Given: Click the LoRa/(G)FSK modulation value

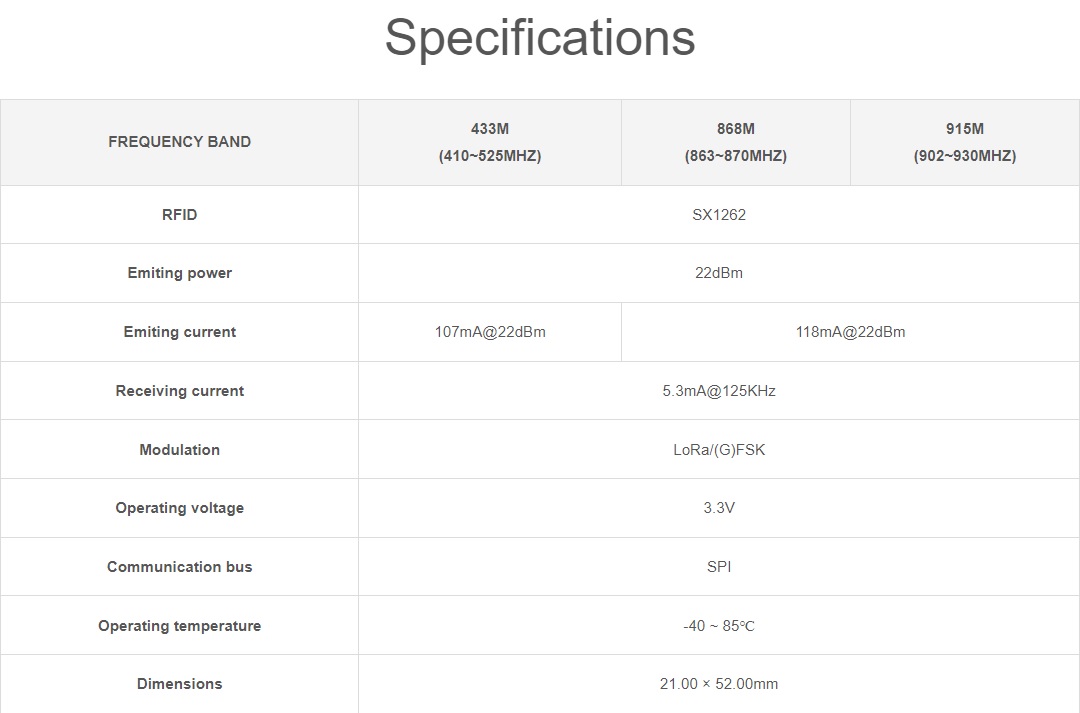Looking at the screenshot, I should [x=719, y=450].
